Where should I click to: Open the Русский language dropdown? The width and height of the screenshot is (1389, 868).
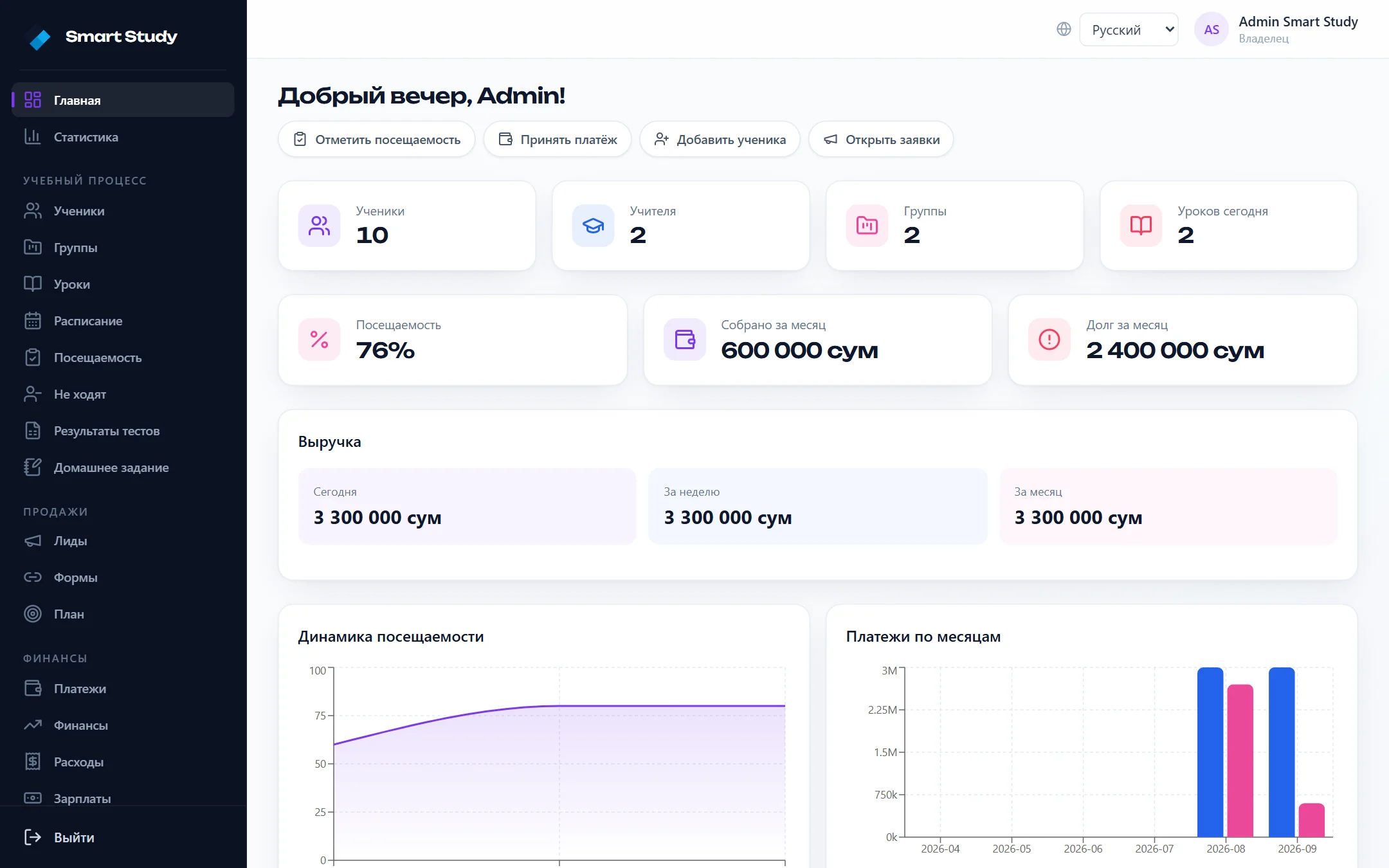tap(1129, 30)
